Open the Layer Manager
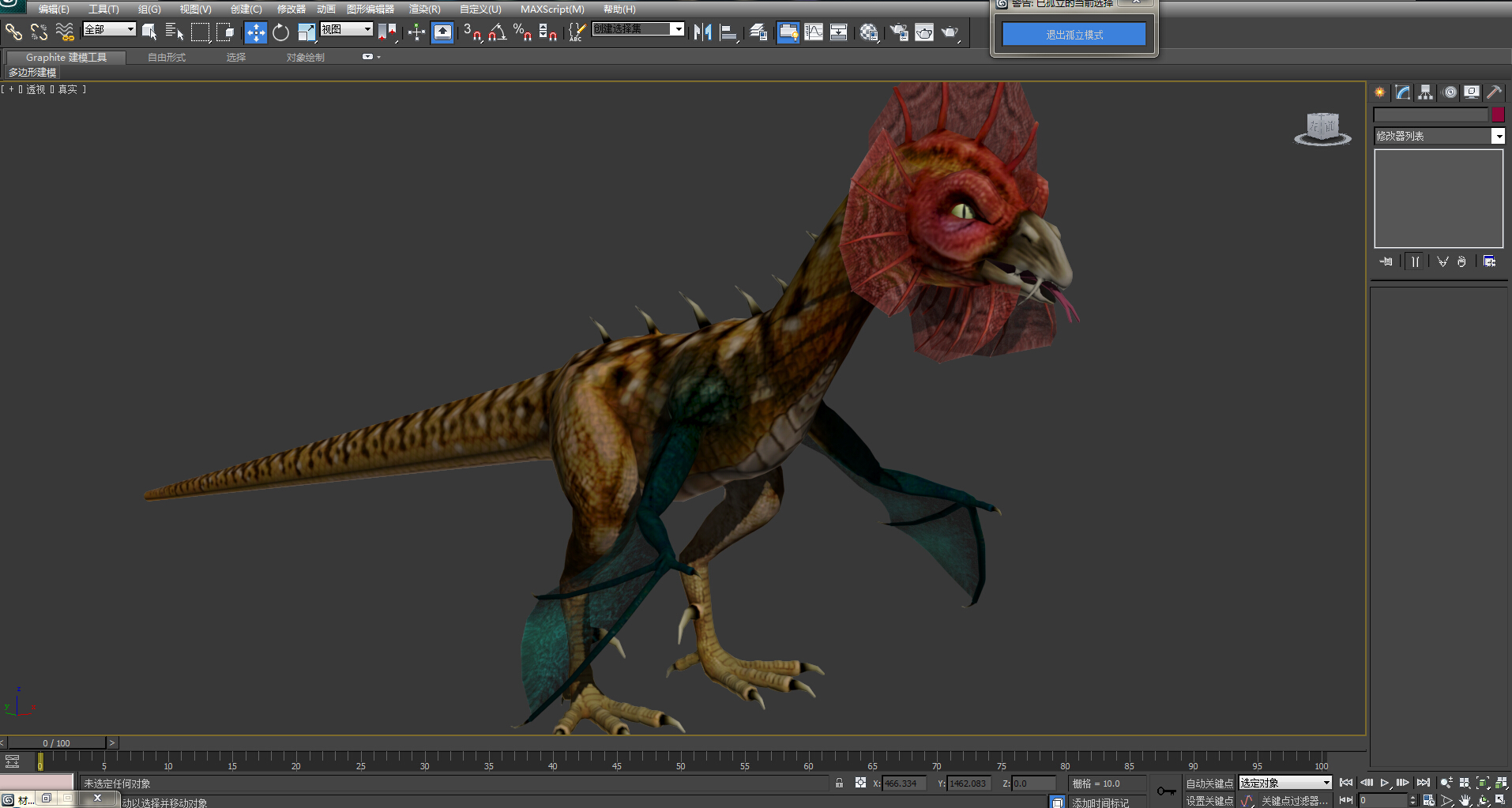 pyautogui.click(x=758, y=32)
